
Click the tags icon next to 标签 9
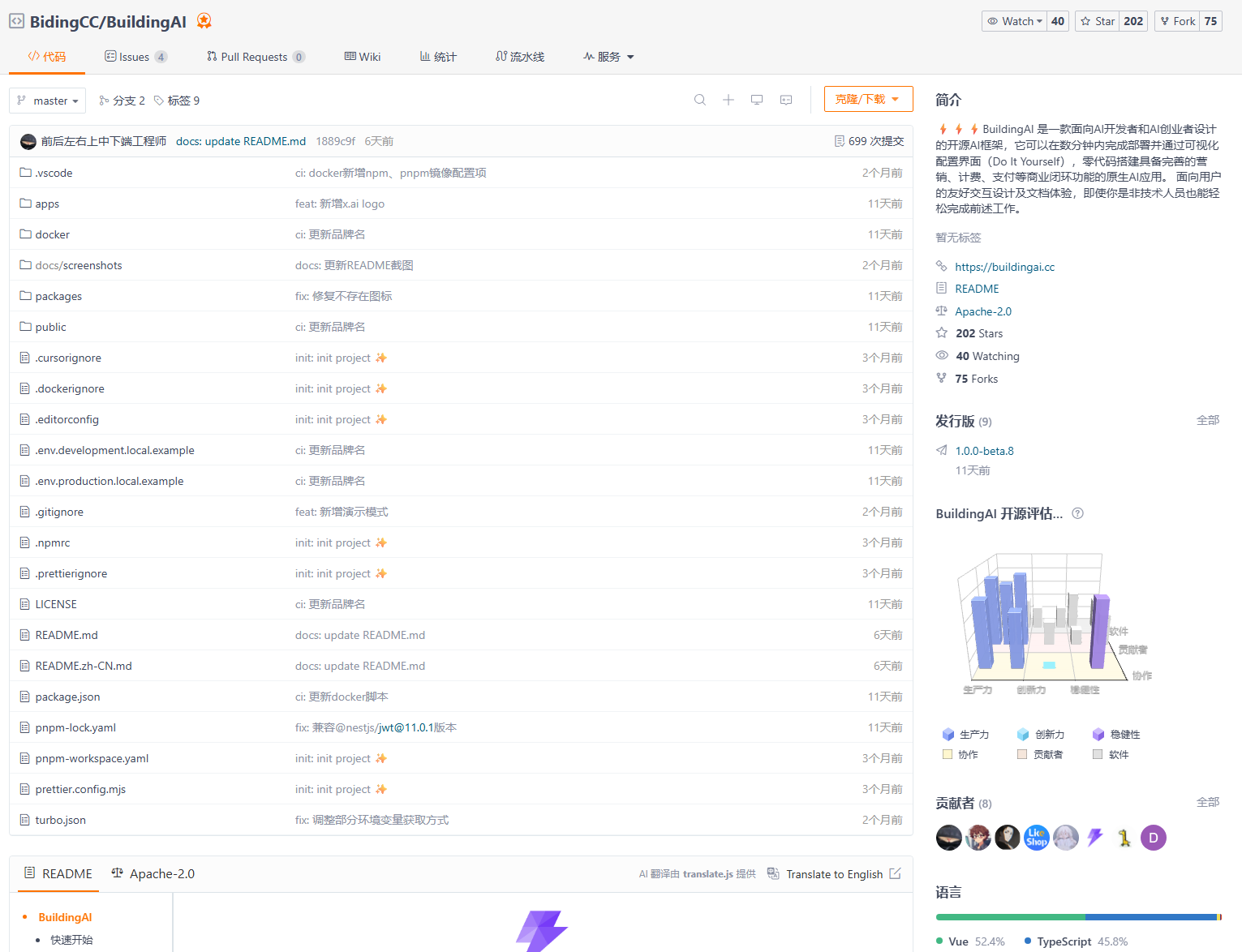point(159,101)
